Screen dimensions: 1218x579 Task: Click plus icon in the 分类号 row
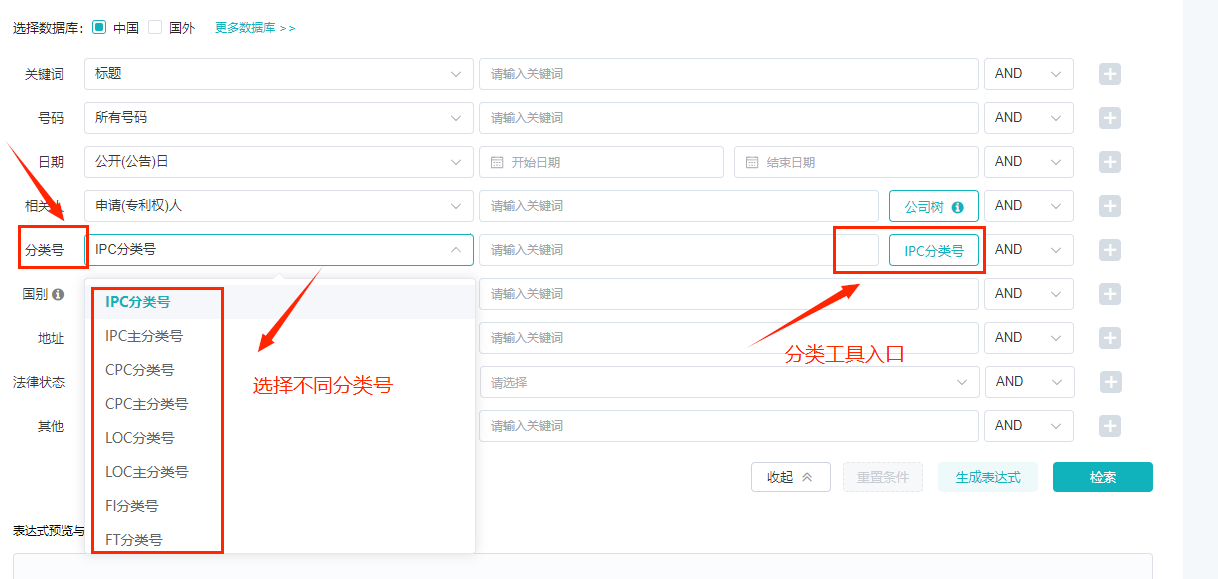pos(1110,250)
